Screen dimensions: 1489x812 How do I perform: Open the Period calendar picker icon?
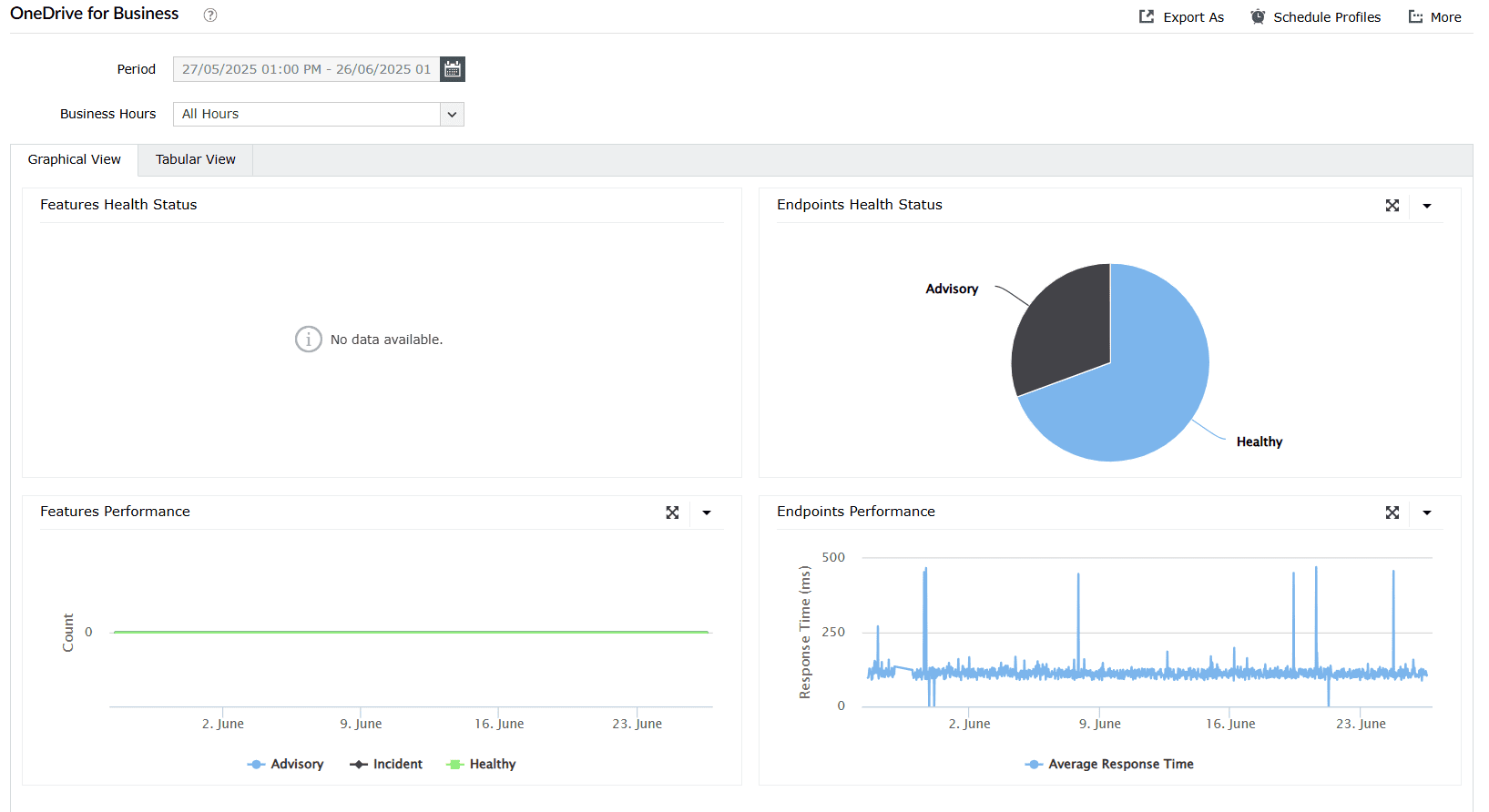coord(453,69)
